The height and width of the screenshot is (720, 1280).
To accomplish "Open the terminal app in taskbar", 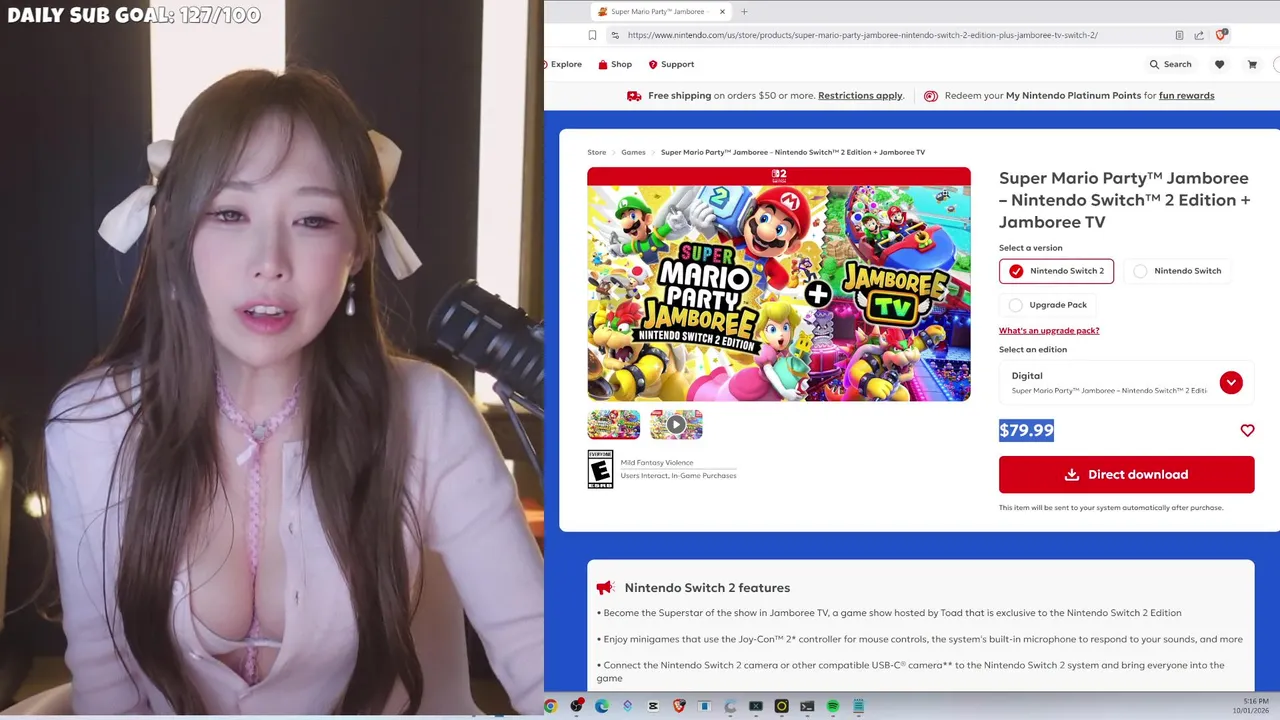I will tap(807, 706).
